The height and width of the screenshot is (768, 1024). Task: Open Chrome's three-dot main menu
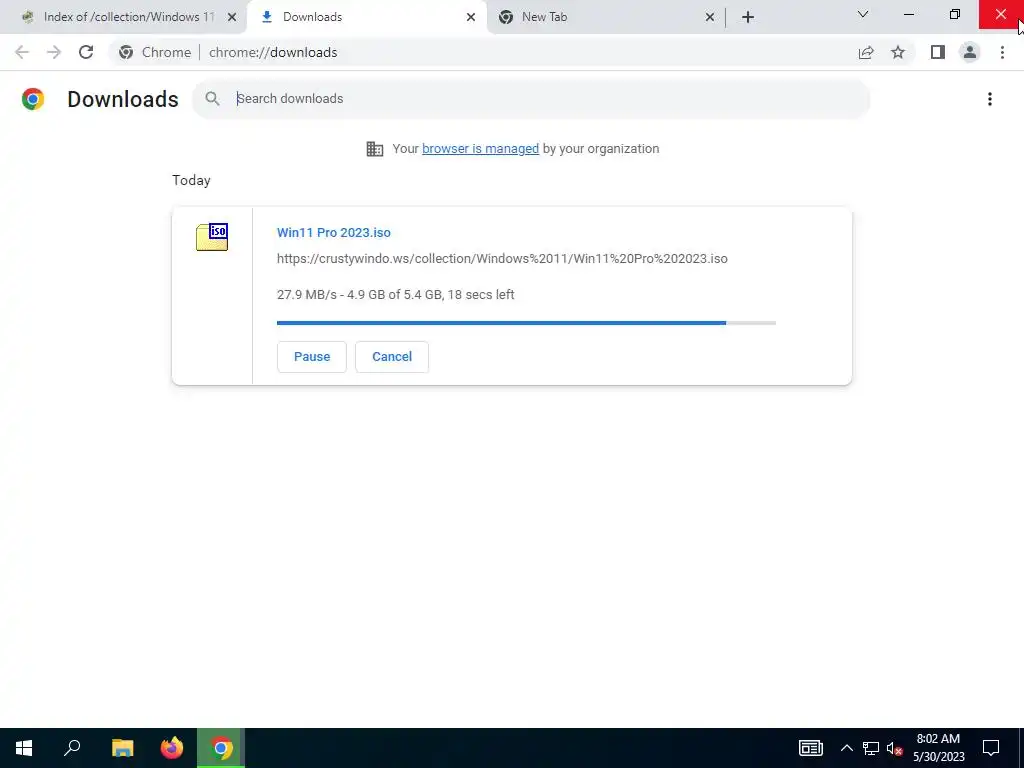(x=1002, y=52)
